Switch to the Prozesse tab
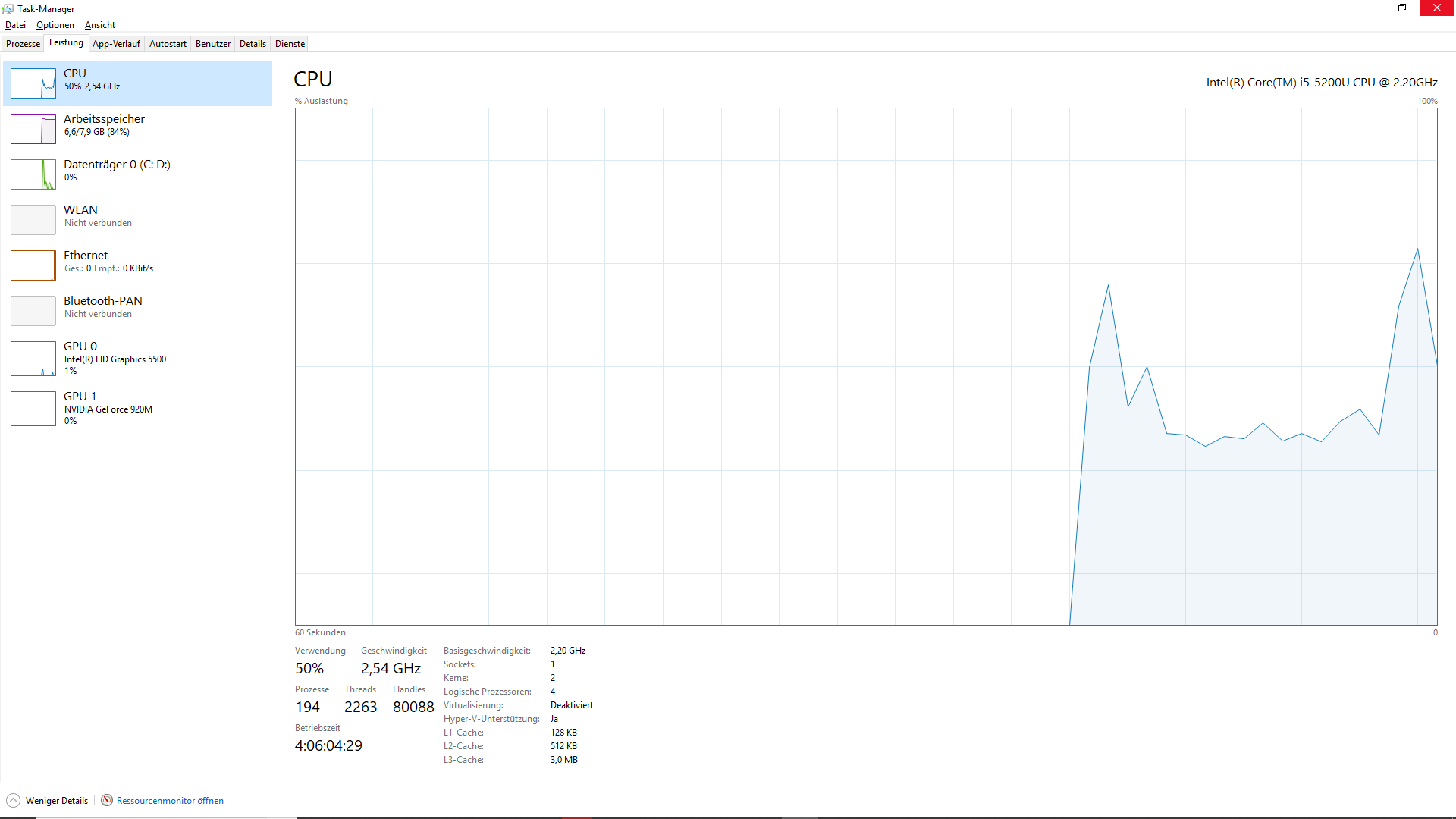 click(23, 44)
